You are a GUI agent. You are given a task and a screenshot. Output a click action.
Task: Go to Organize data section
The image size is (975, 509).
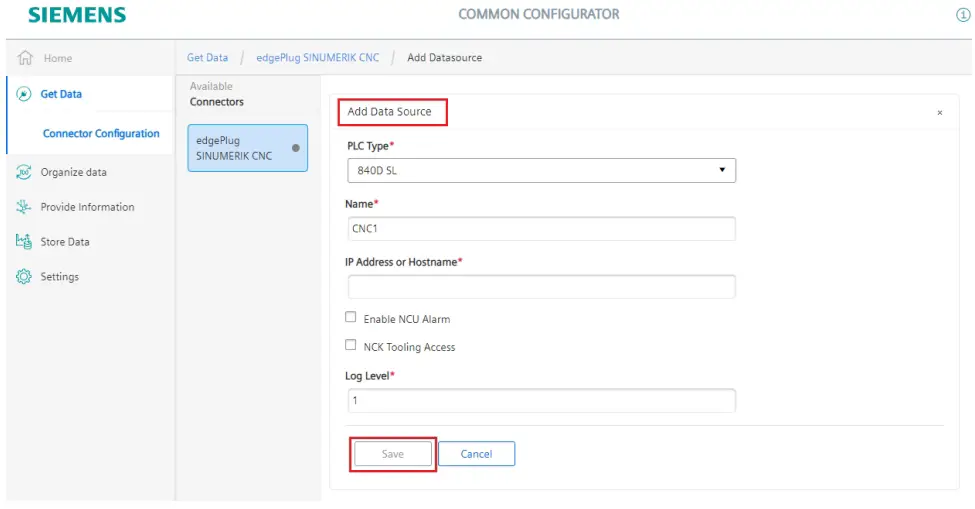(73, 172)
